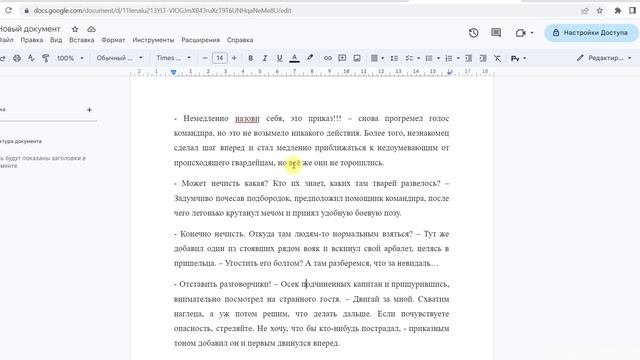Click the misspelled underlined word 'назови'
This screenshot has height=360, width=640.
pos(247,118)
